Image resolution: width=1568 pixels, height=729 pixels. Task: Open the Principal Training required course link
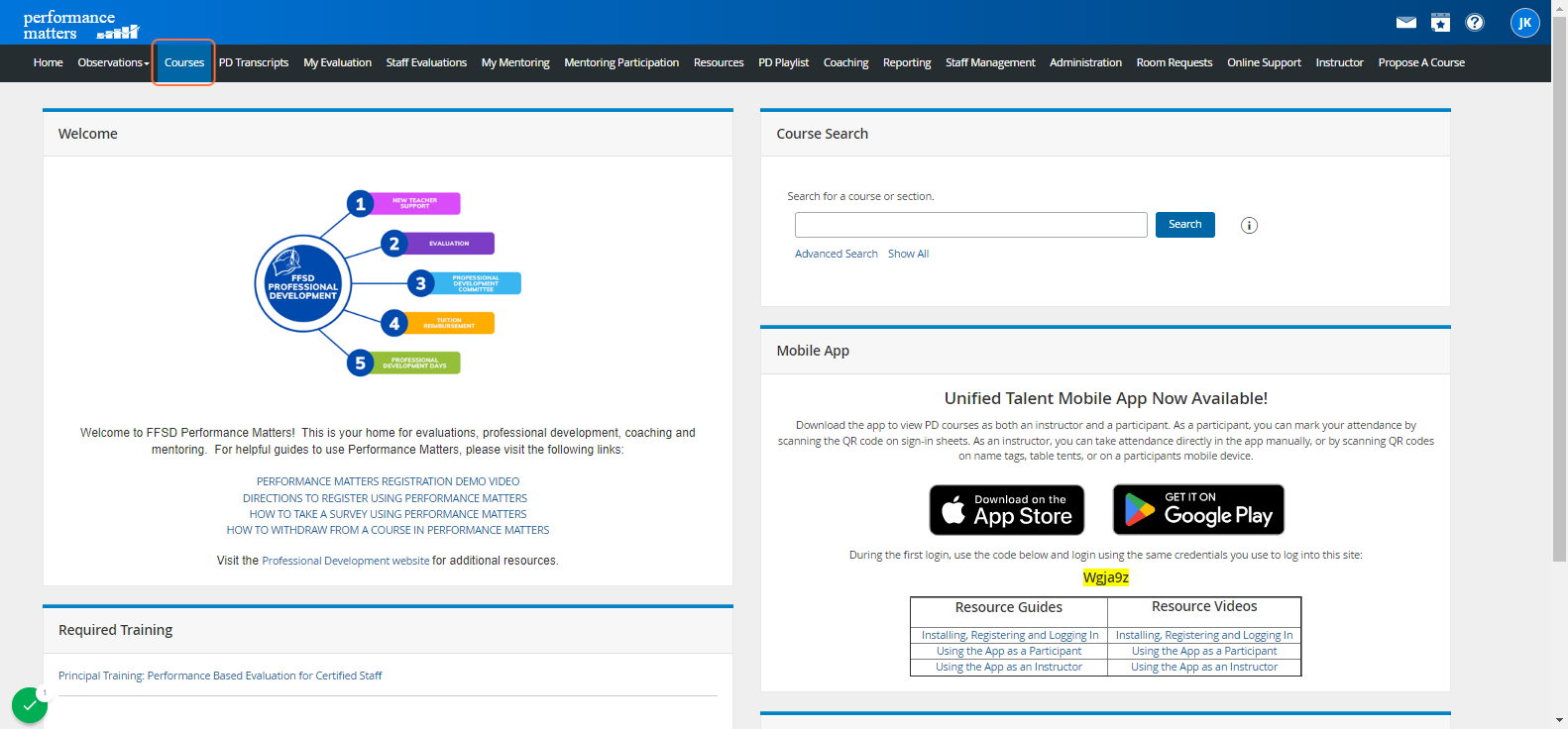tap(220, 676)
